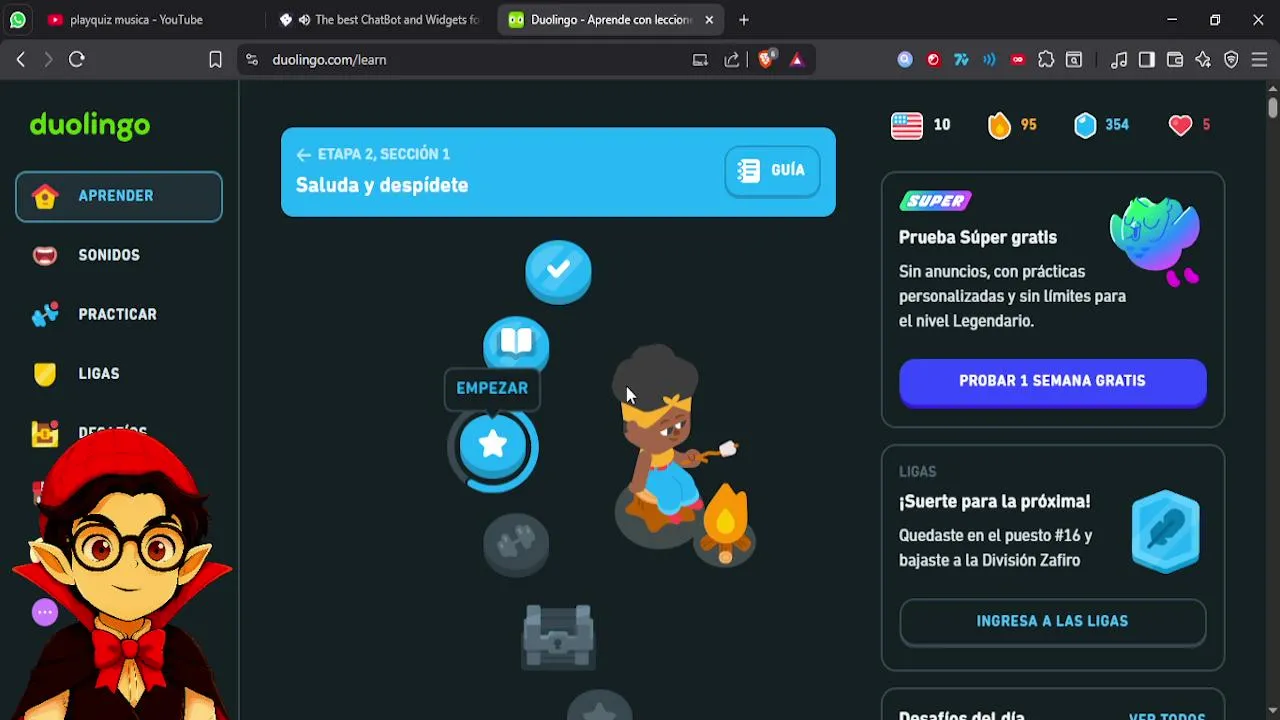Click the gems icon showing 354

pyautogui.click(x=1085, y=125)
